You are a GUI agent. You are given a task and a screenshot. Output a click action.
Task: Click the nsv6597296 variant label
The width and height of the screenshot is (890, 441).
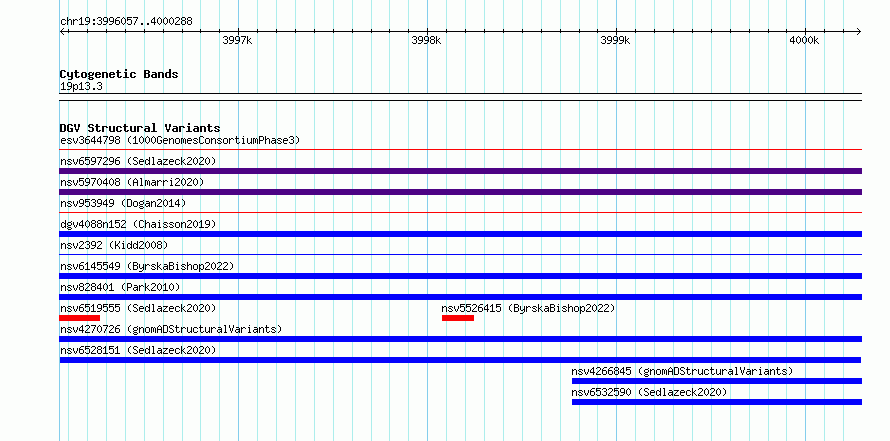pyautogui.click(x=138, y=161)
